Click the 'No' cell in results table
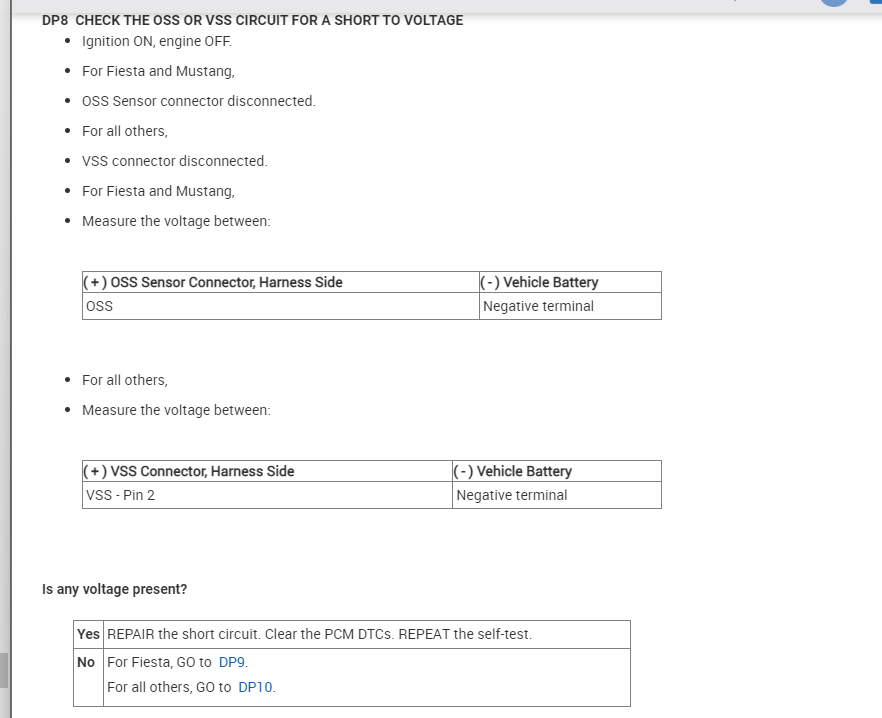The height and width of the screenshot is (718, 882). pyautogui.click(x=87, y=662)
